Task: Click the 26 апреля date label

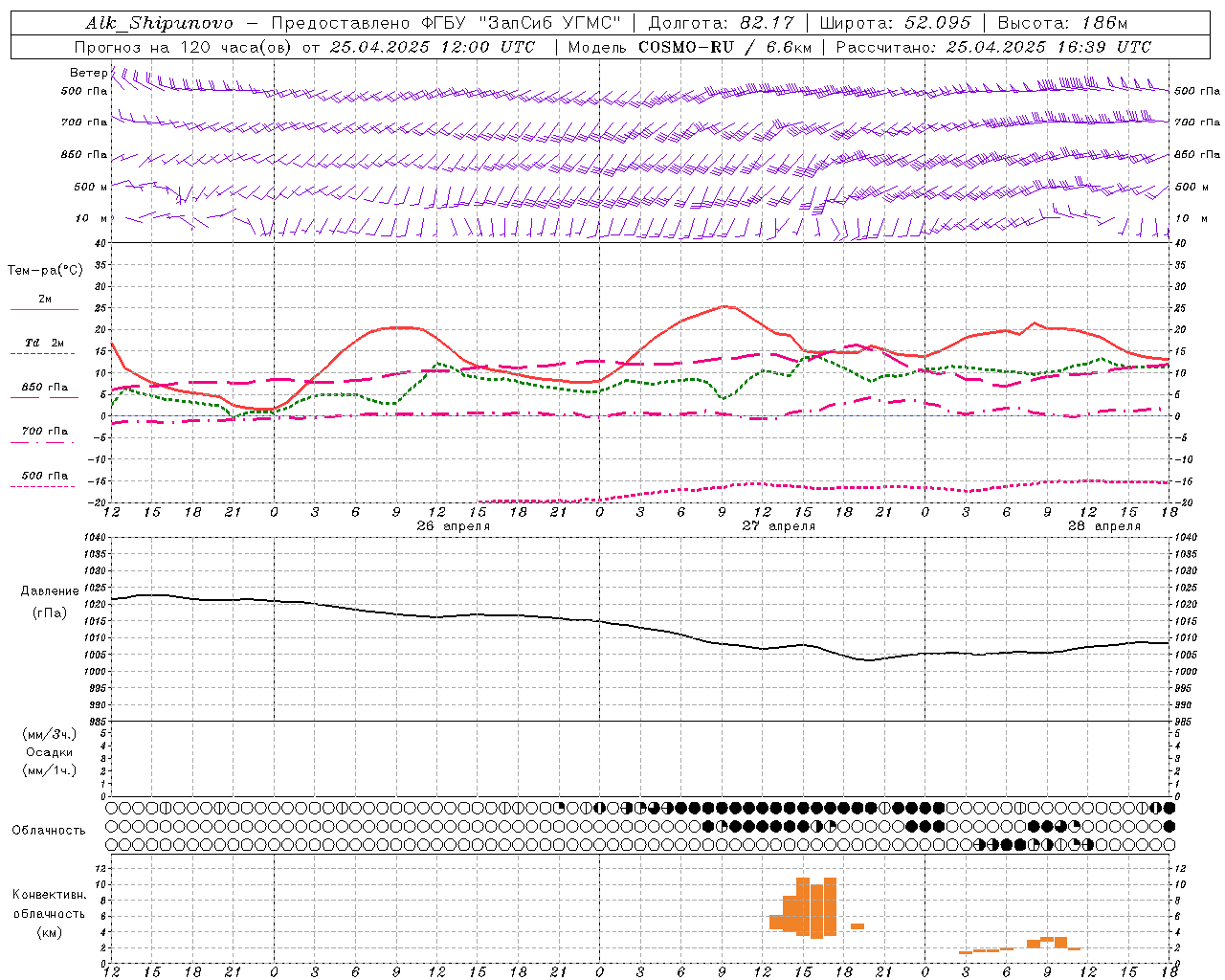Action: click(454, 526)
